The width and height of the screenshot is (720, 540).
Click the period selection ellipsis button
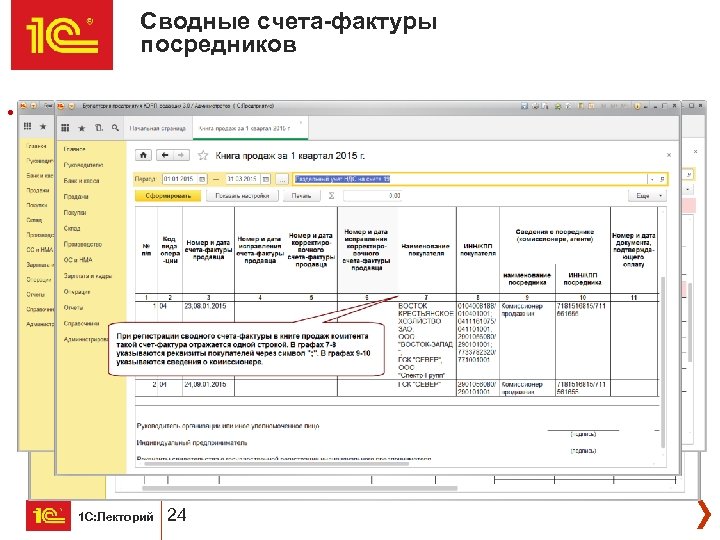282,179
